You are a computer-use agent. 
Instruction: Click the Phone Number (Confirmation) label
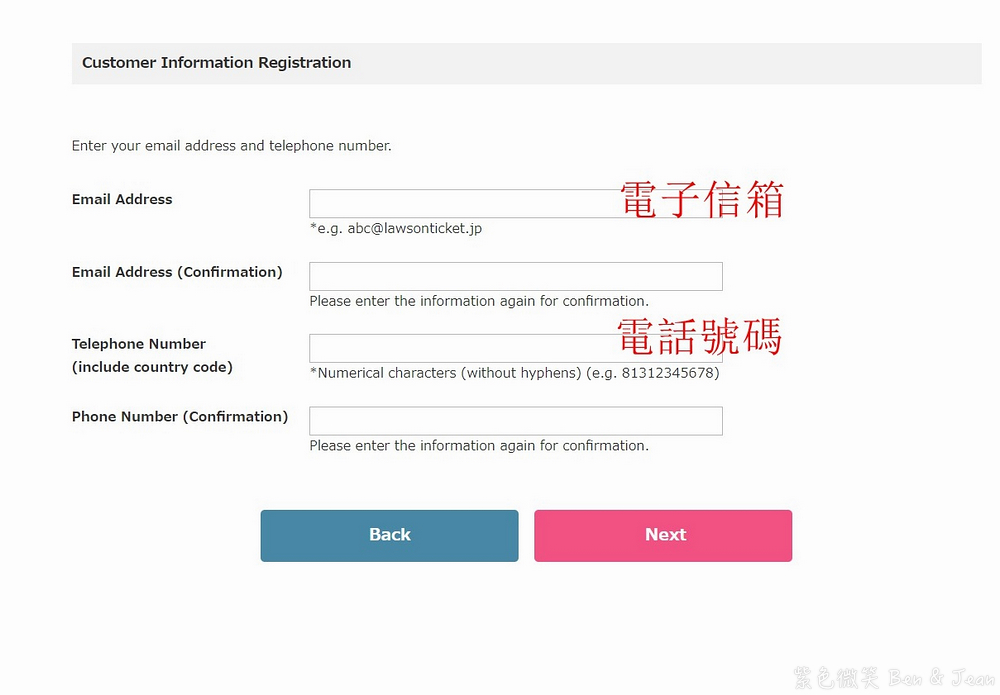(180, 417)
